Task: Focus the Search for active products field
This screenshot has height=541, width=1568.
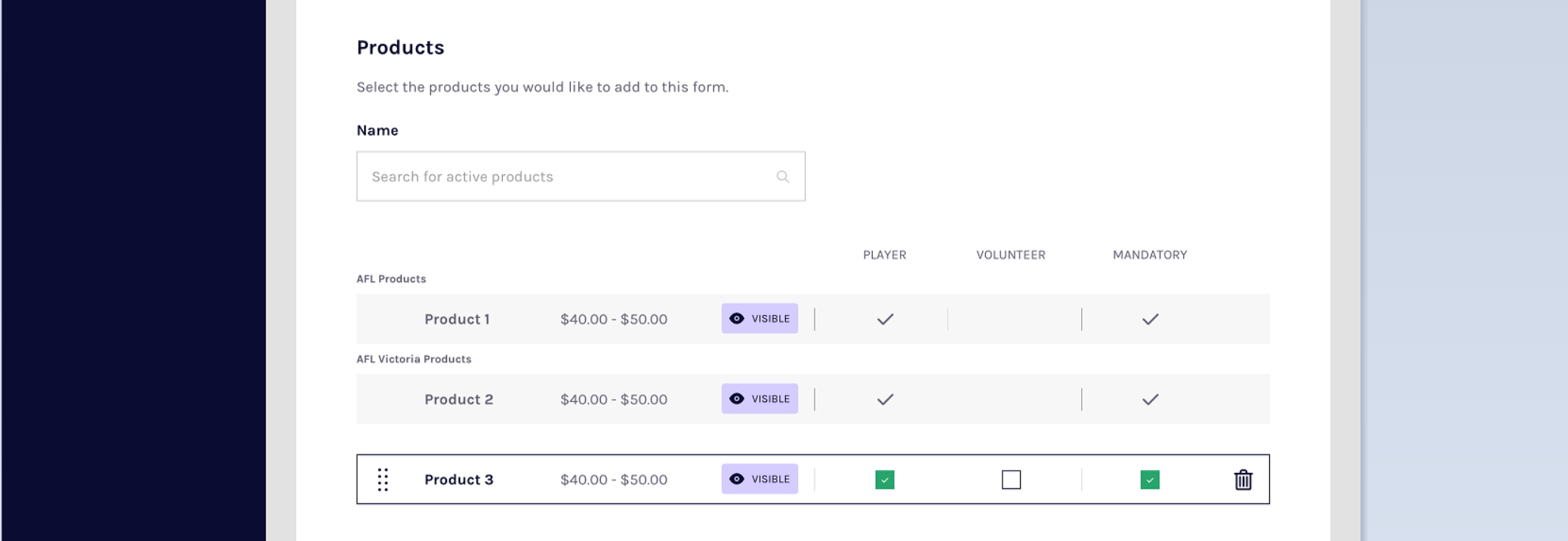Action: (x=566, y=177)
